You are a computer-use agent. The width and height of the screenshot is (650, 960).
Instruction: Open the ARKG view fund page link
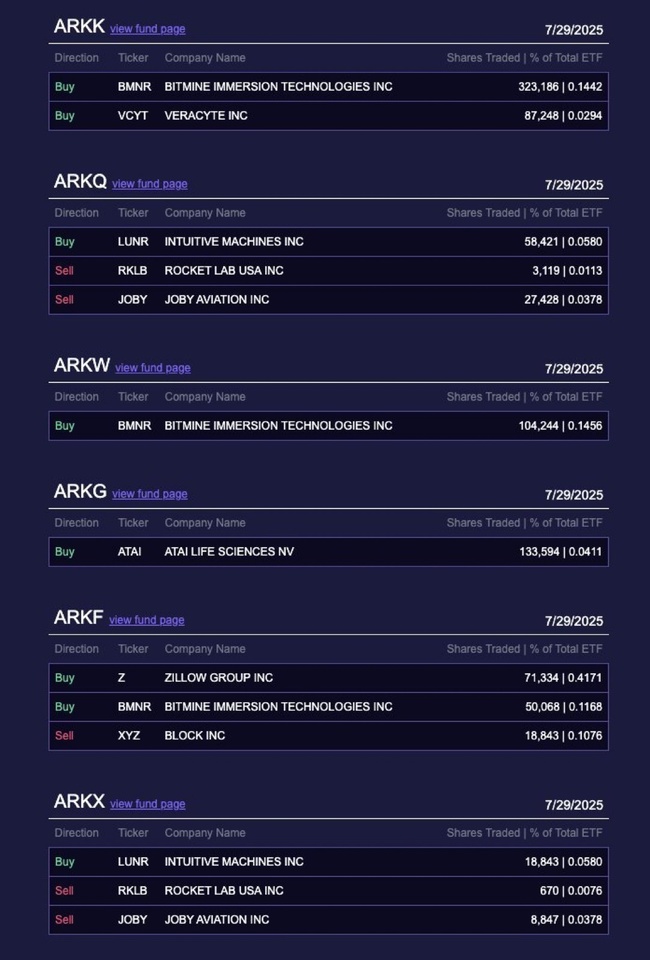click(149, 494)
